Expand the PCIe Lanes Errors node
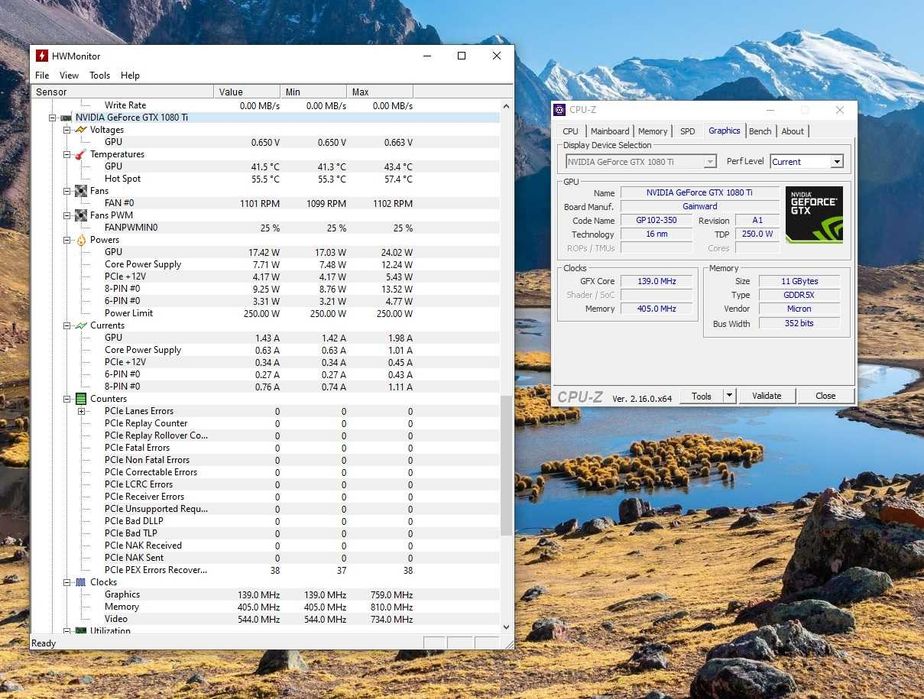Screen dimensions: 924x699 (81, 411)
